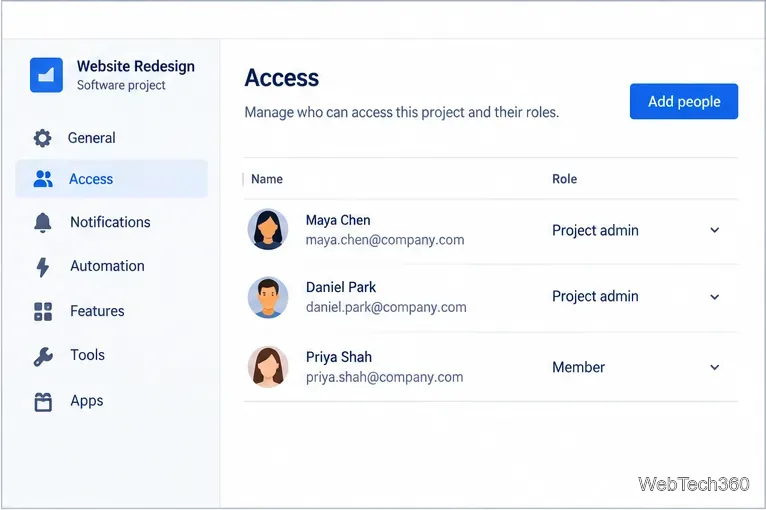Click Project admin role text for Daniel Park

(x=595, y=297)
